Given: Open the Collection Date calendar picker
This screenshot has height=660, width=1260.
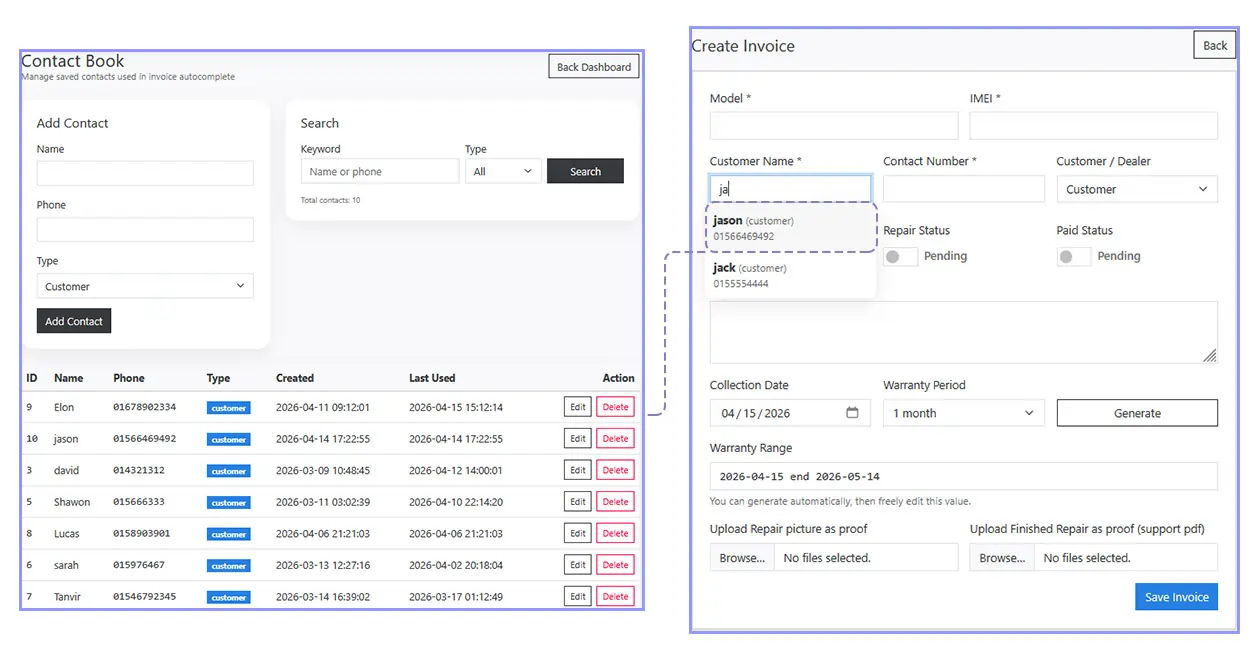Looking at the screenshot, I should click(851, 412).
